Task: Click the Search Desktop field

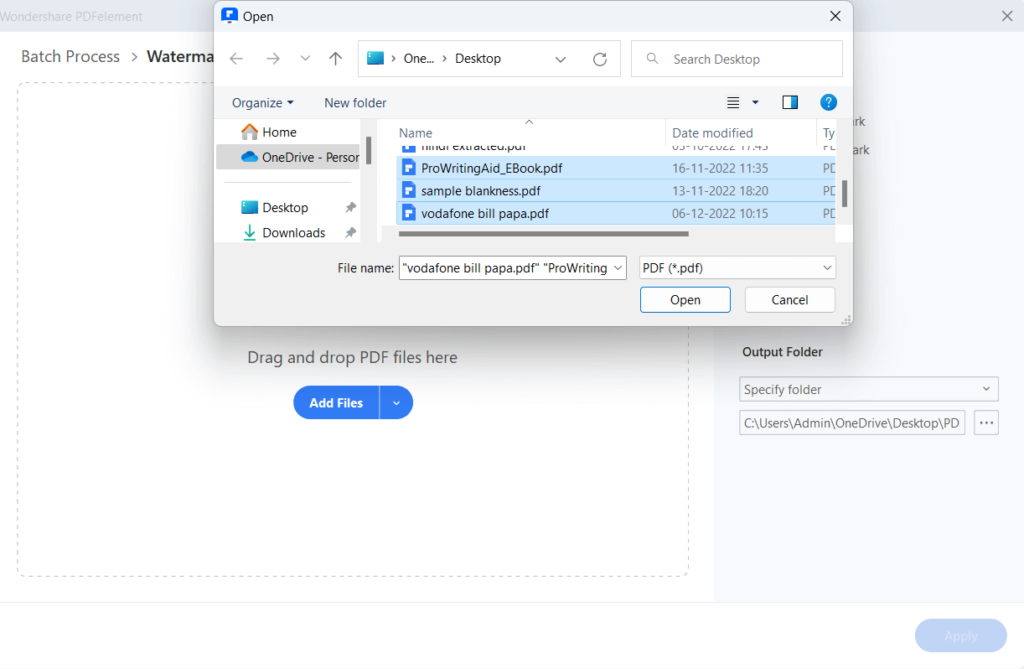Action: (x=737, y=59)
